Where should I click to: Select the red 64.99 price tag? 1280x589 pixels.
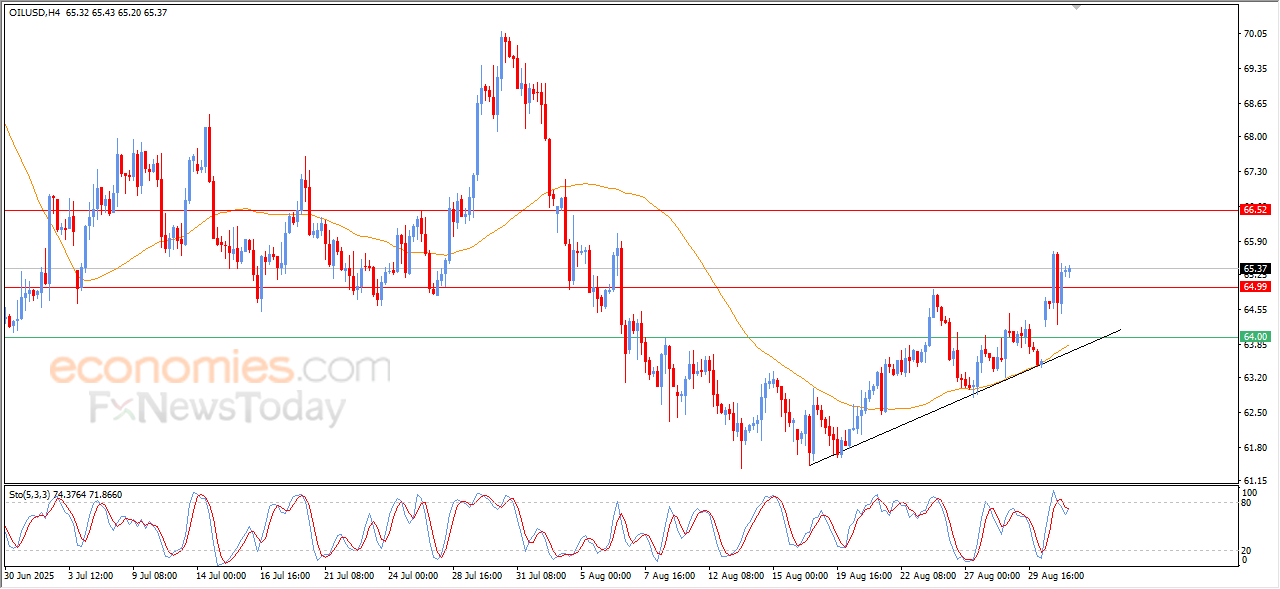[x=1255, y=287]
